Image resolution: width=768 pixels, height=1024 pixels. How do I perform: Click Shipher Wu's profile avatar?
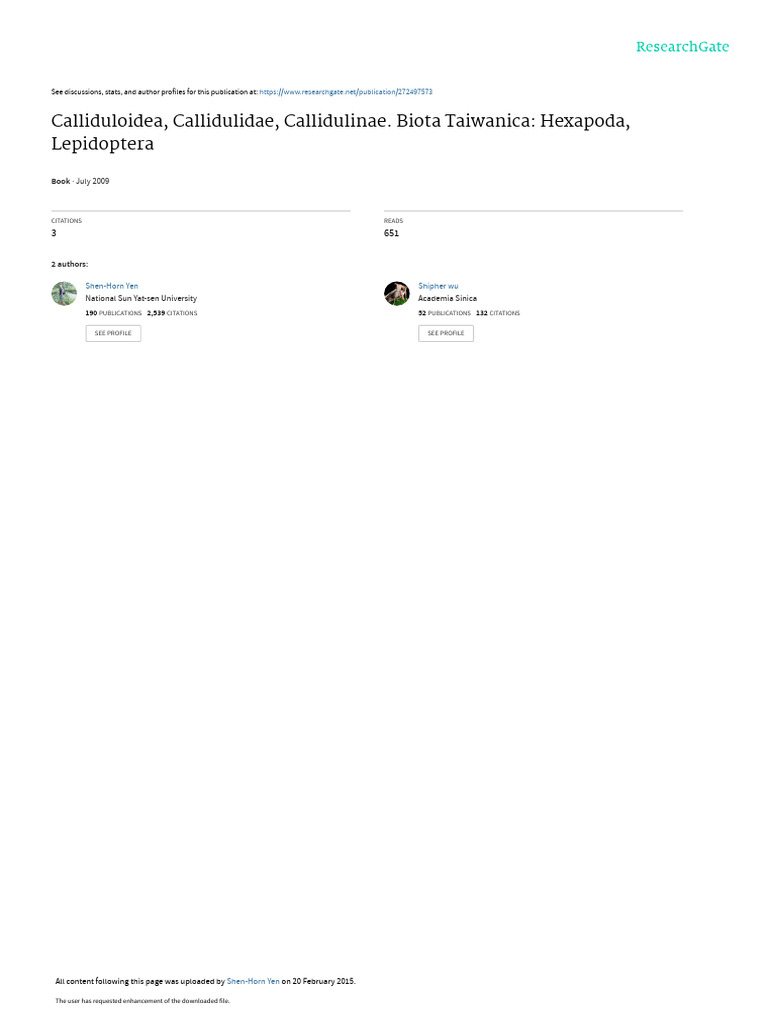click(396, 294)
